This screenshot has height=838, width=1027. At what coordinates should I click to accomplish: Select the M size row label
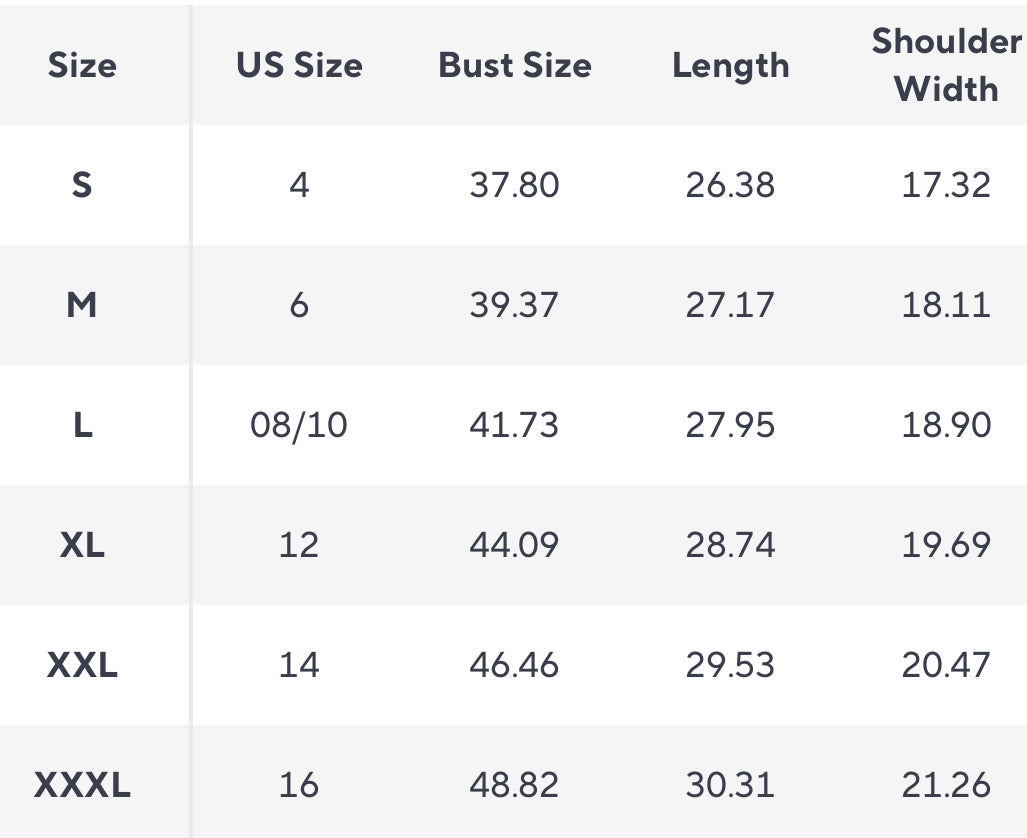click(82, 305)
